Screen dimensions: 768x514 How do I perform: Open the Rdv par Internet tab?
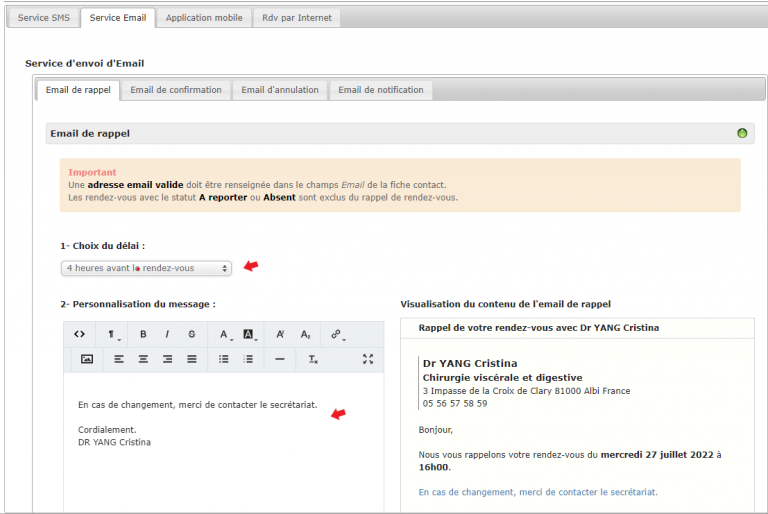tap(297, 18)
